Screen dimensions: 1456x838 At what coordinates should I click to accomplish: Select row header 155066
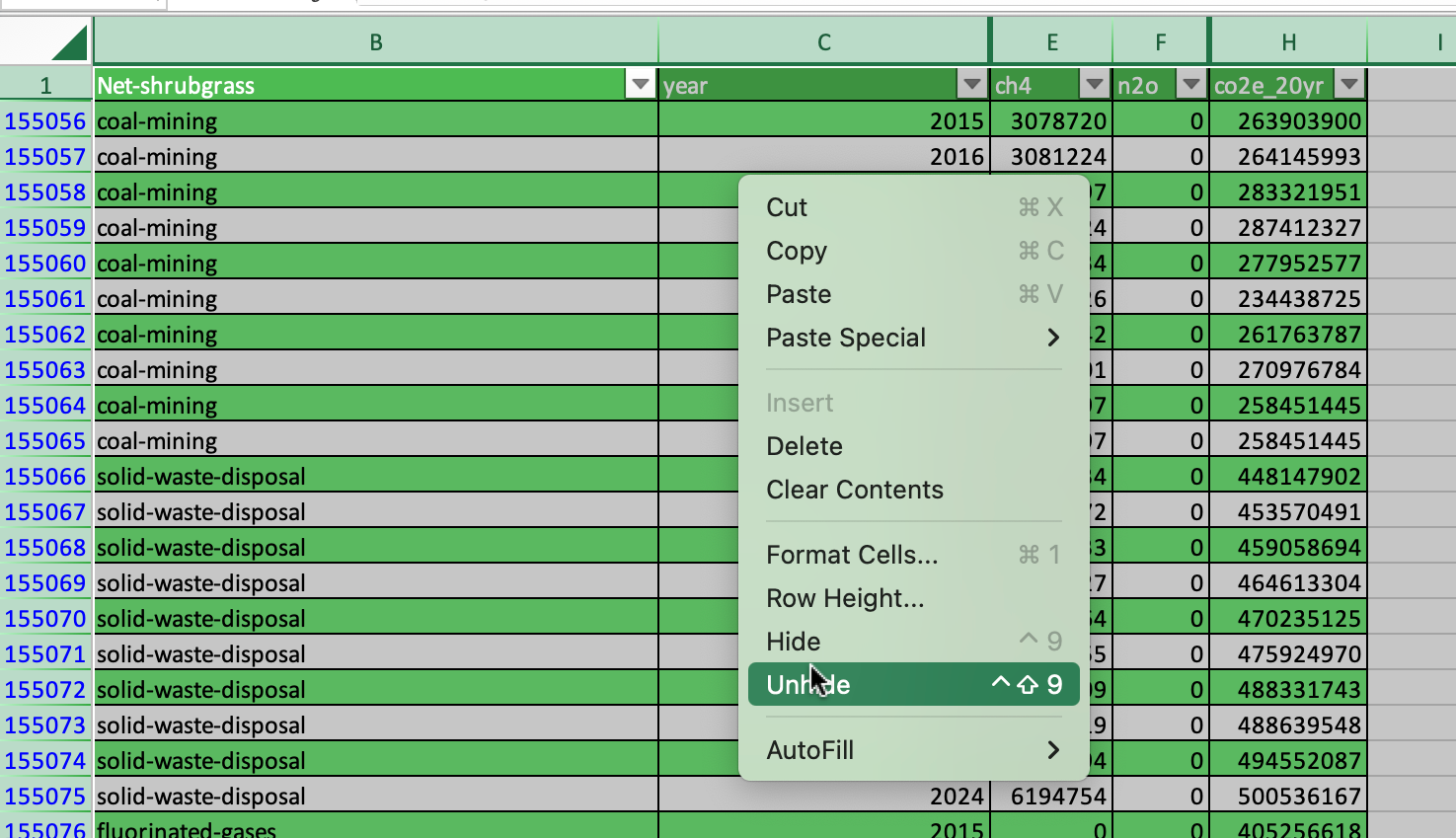[x=45, y=477]
